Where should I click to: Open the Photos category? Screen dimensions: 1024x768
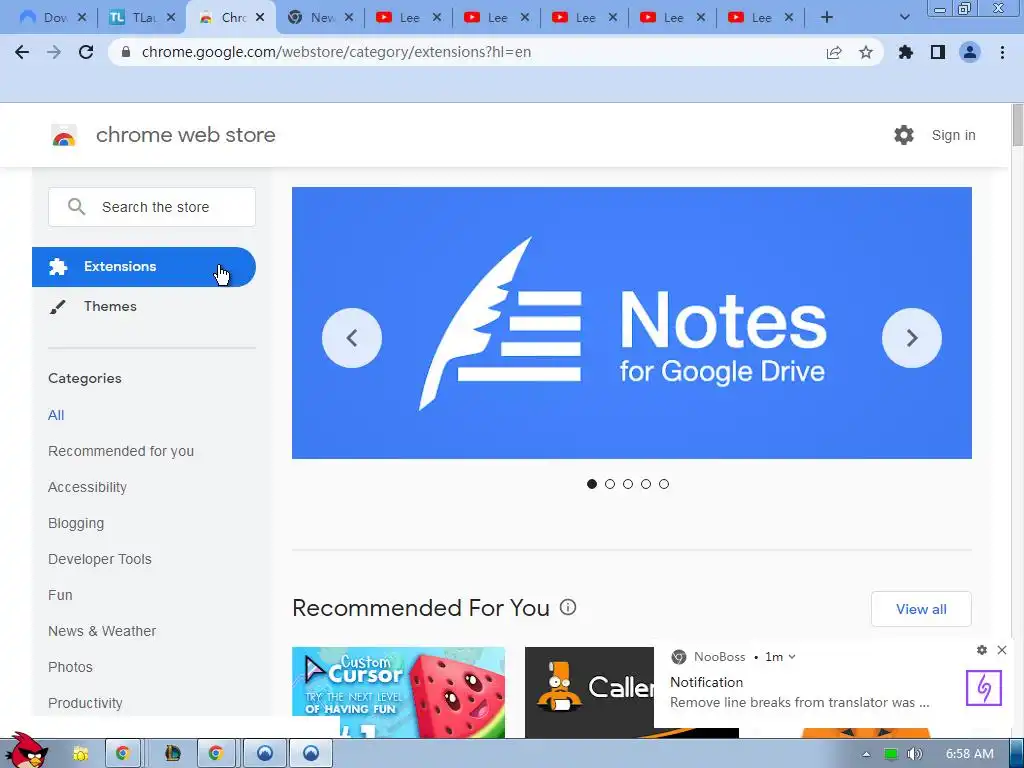pyautogui.click(x=70, y=667)
